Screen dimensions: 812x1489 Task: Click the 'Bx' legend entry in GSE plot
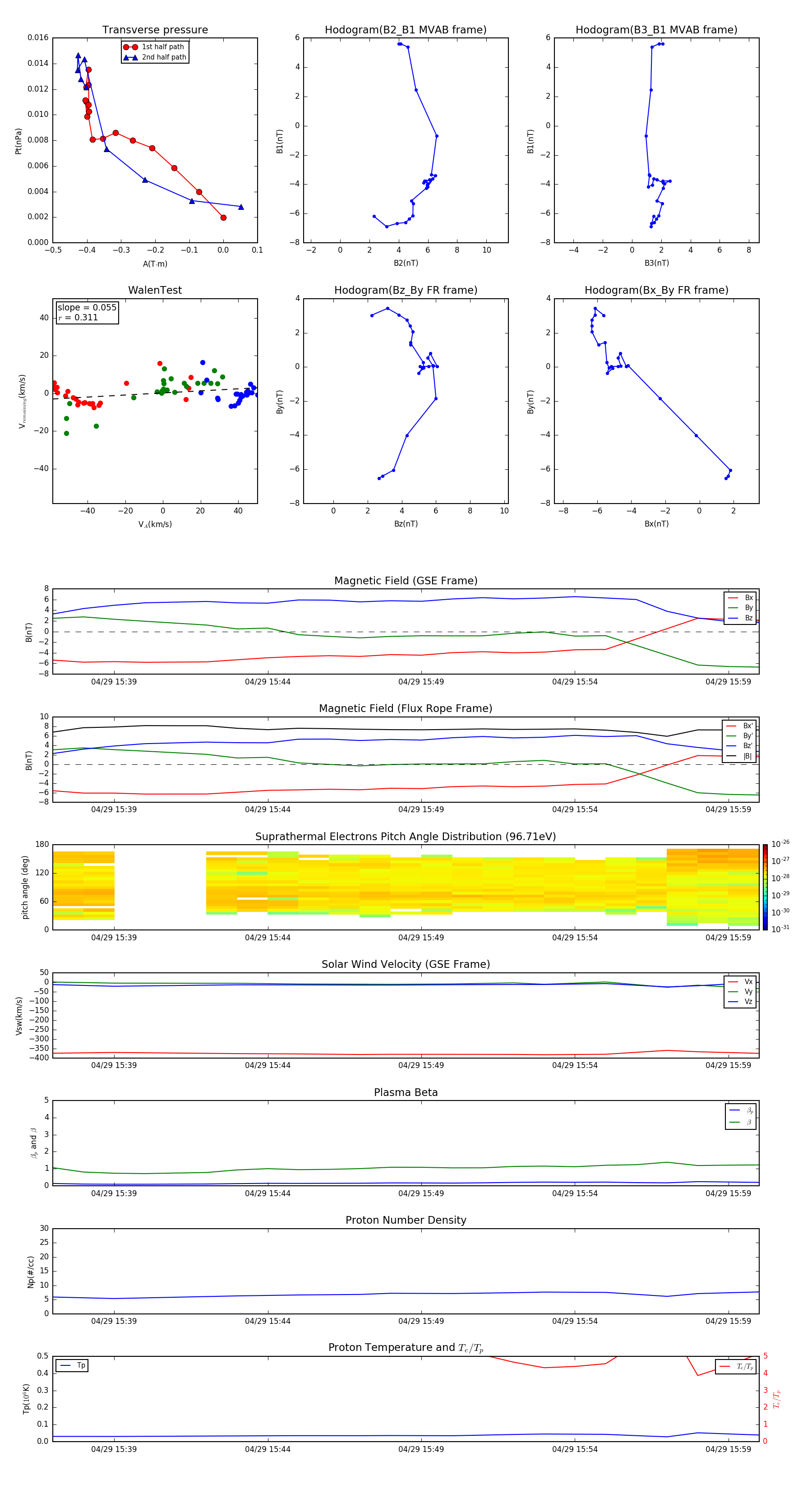click(x=740, y=598)
